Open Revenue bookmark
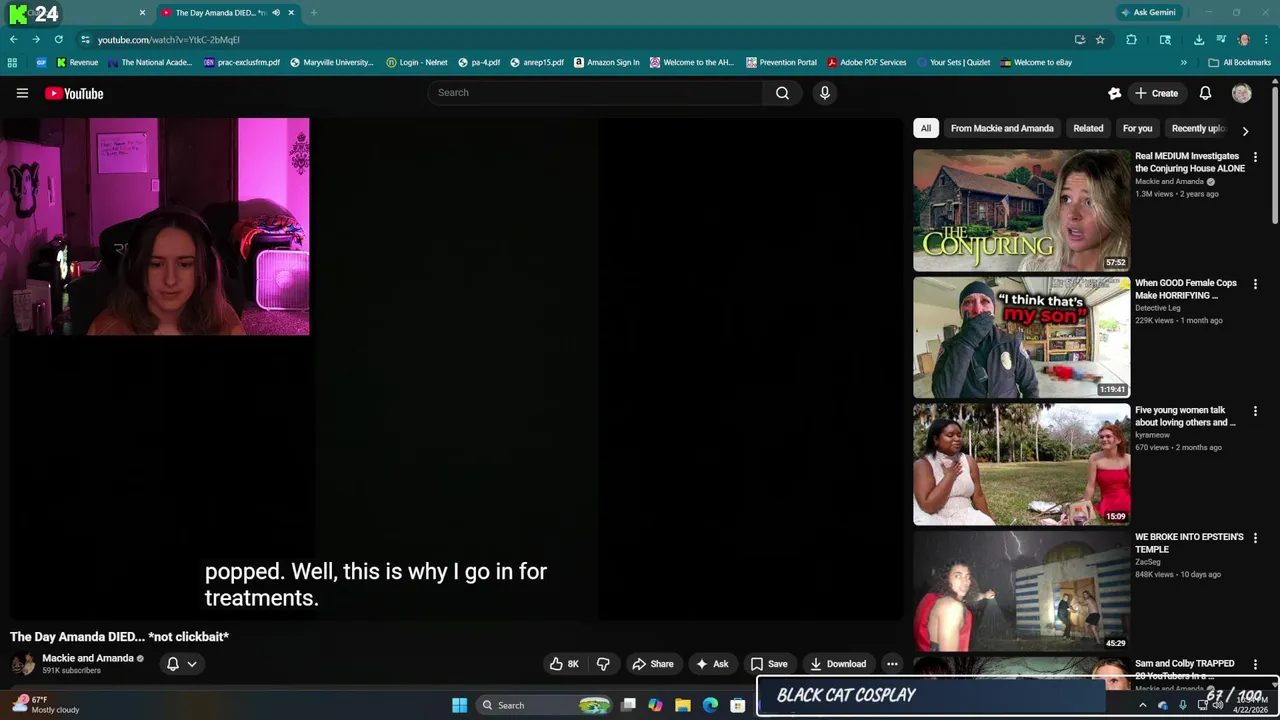The height and width of the screenshot is (720, 1280). [77, 62]
